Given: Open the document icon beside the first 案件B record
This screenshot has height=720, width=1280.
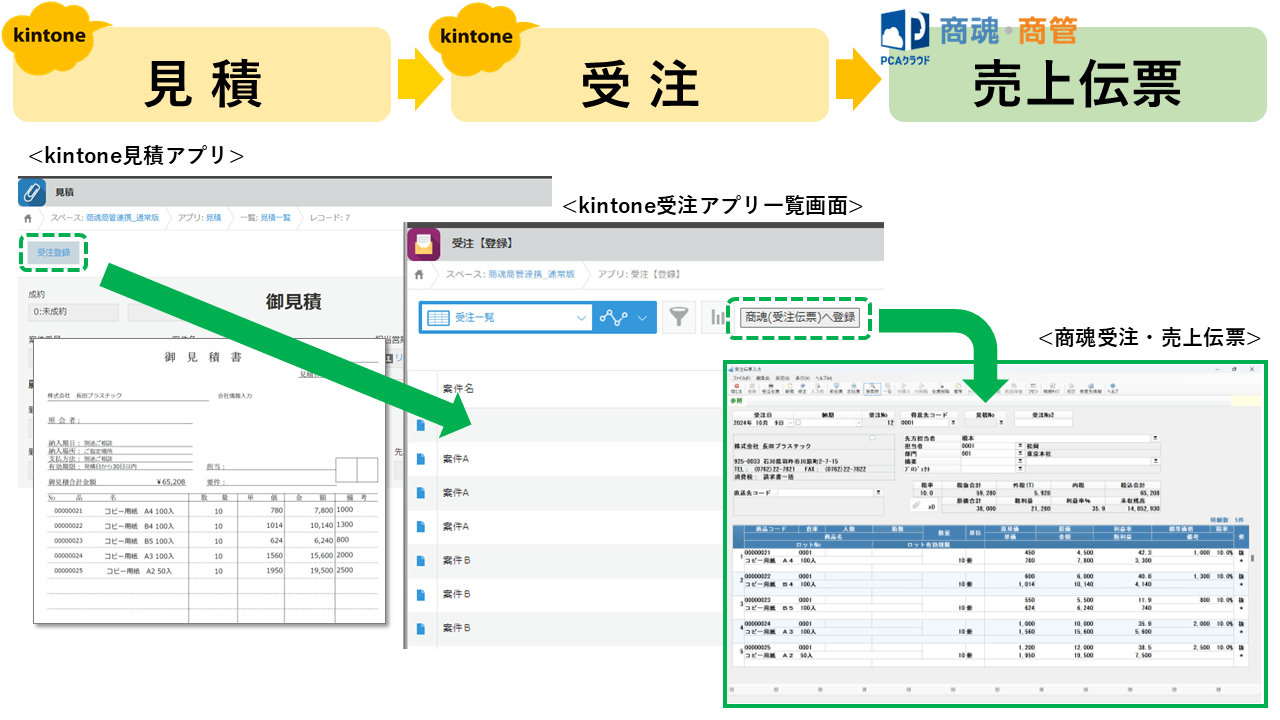Looking at the screenshot, I should pos(421,560).
